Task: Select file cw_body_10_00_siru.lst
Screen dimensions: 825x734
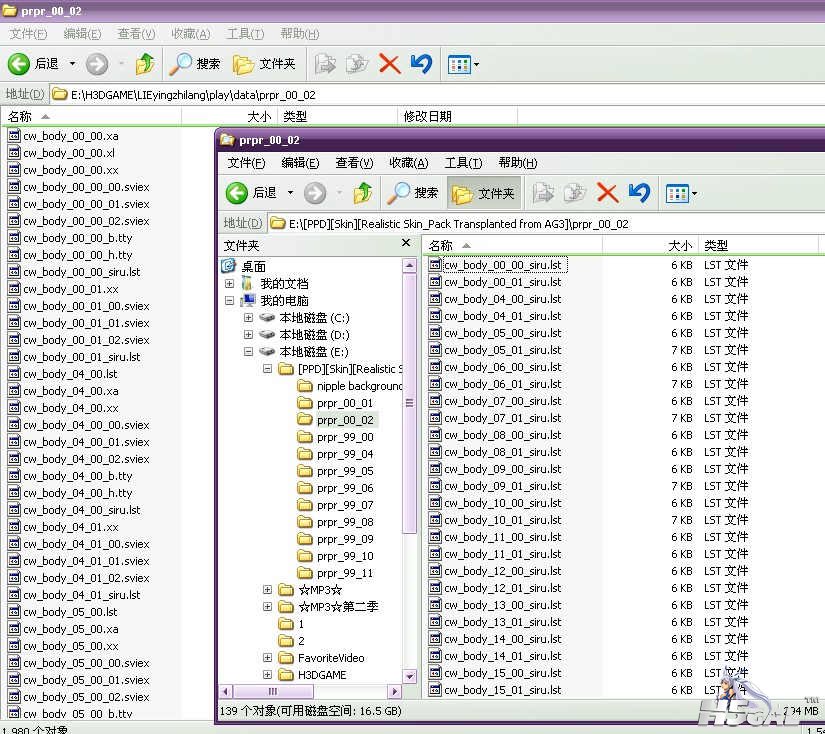Action: [x=502, y=503]
